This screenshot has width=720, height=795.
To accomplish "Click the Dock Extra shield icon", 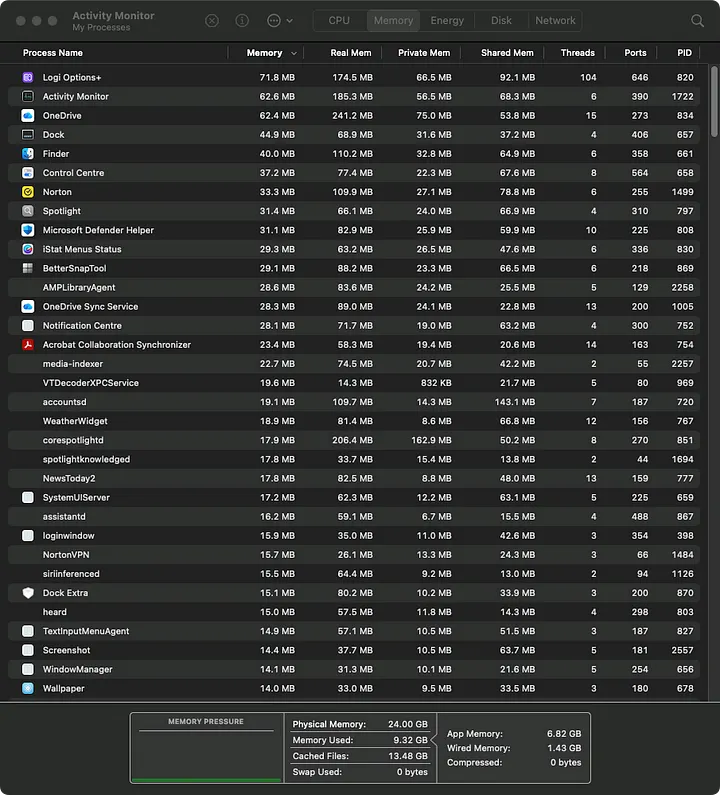I will [x=28, y=593].
